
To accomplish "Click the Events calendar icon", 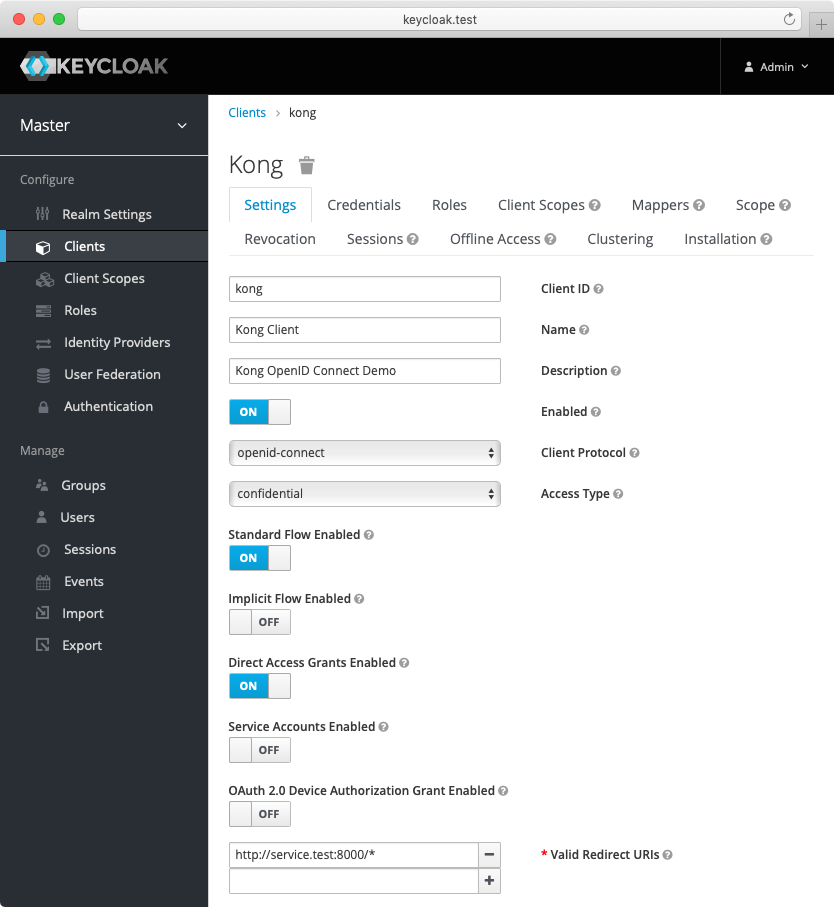I will (43, 582).
